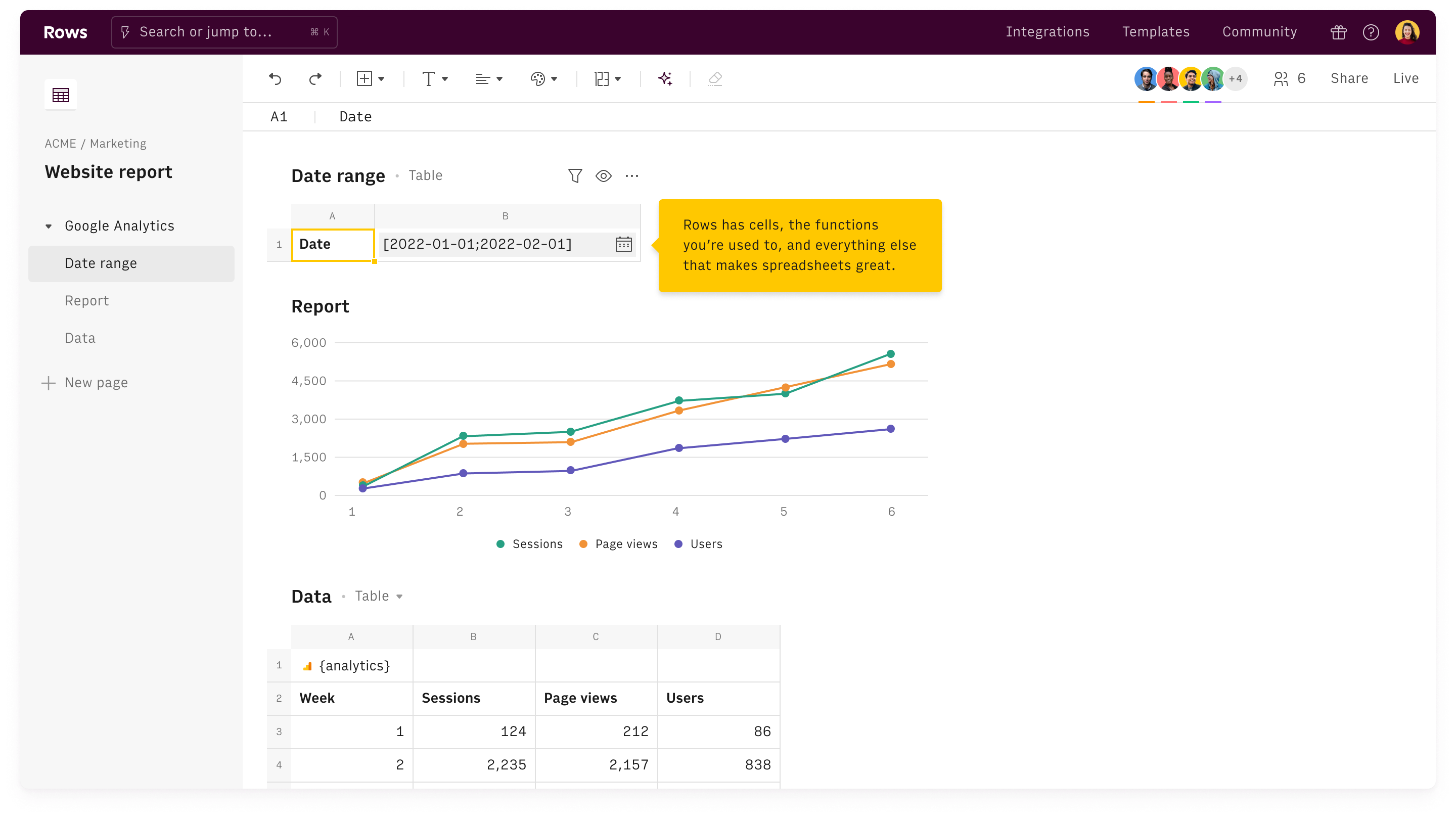Viewport: 1456px width, 819px height.
Task: Open the calendar date picker icon
Action: 623,244
